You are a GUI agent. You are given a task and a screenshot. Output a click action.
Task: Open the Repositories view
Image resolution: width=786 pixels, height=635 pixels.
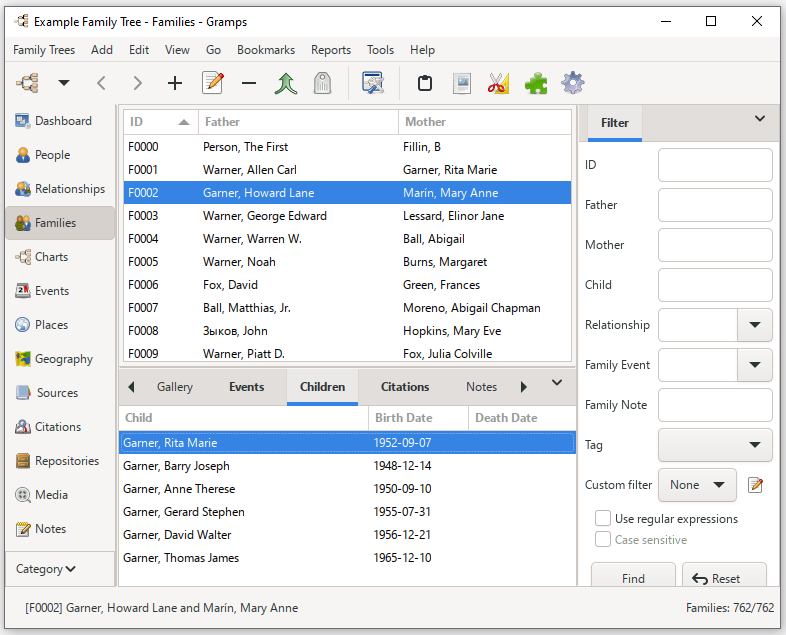click(60, 461)
